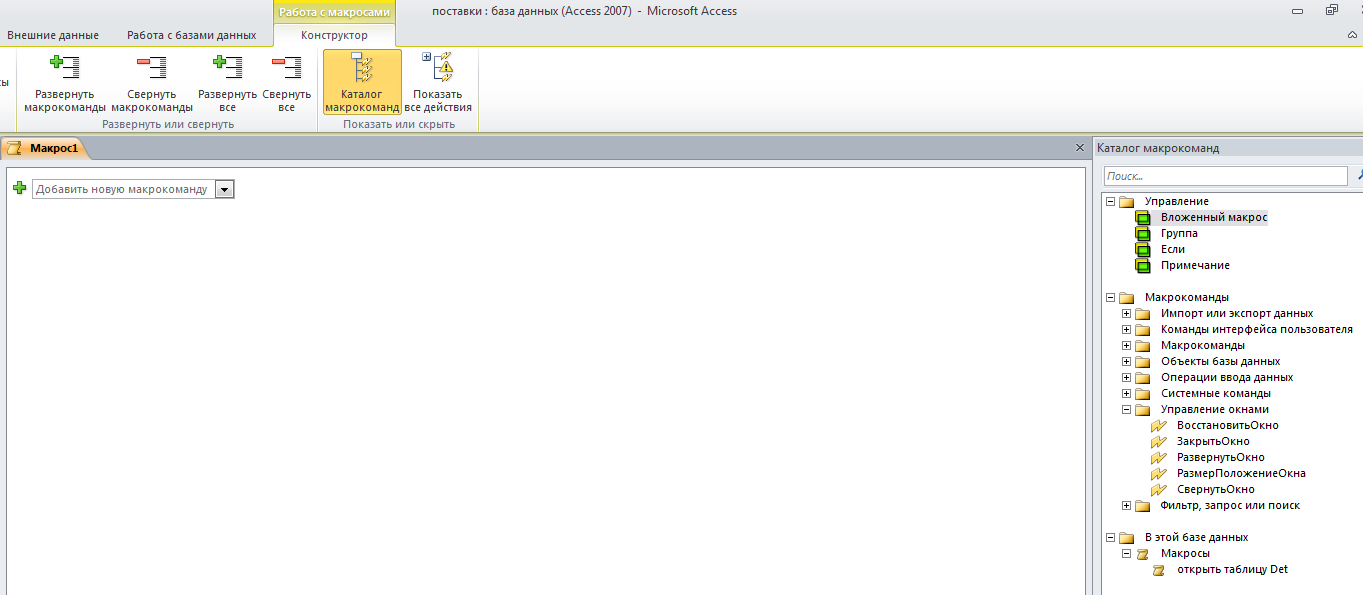
Task: Select РазмерПоложениеОкна action icon
Action: coord(1159,473)
